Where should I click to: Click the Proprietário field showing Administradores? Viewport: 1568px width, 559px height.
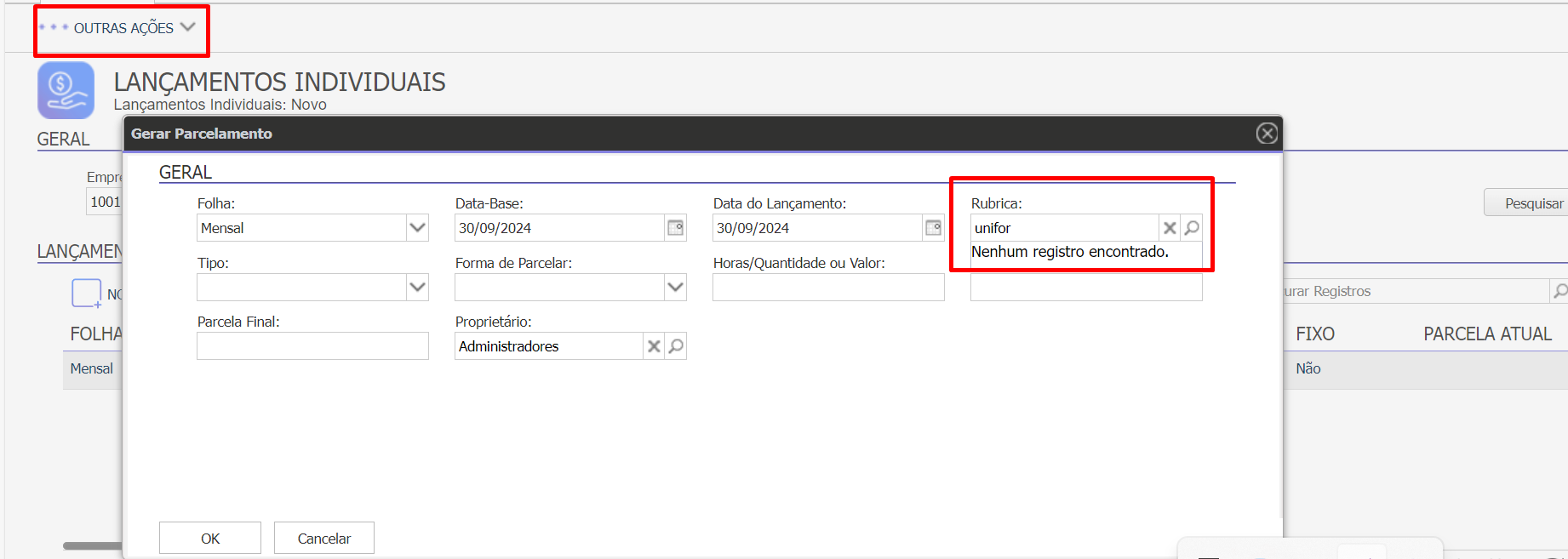[x=548, y=346]
